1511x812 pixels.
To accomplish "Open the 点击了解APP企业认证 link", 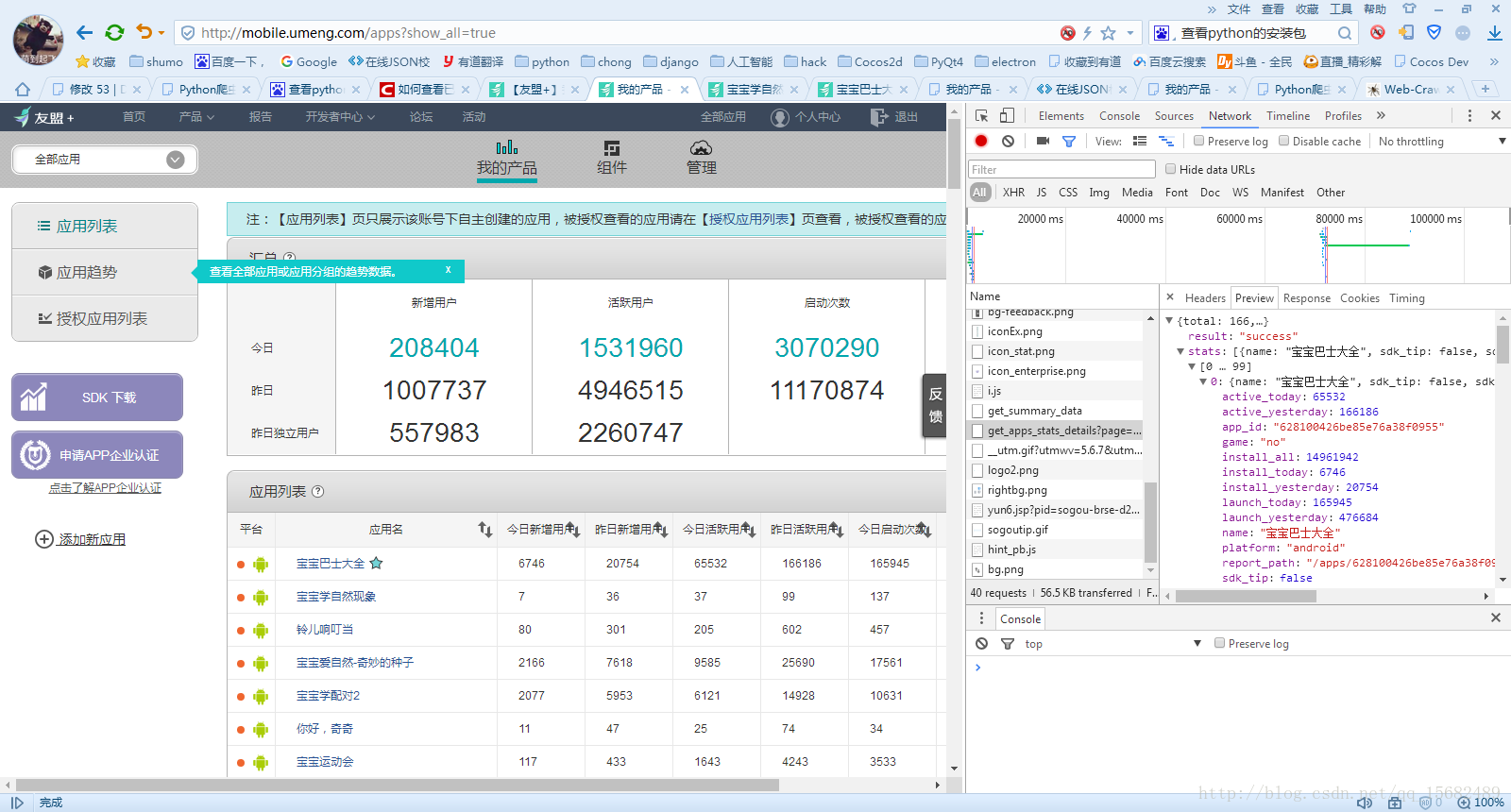I will pyautogui.click(x=106, y=488).
